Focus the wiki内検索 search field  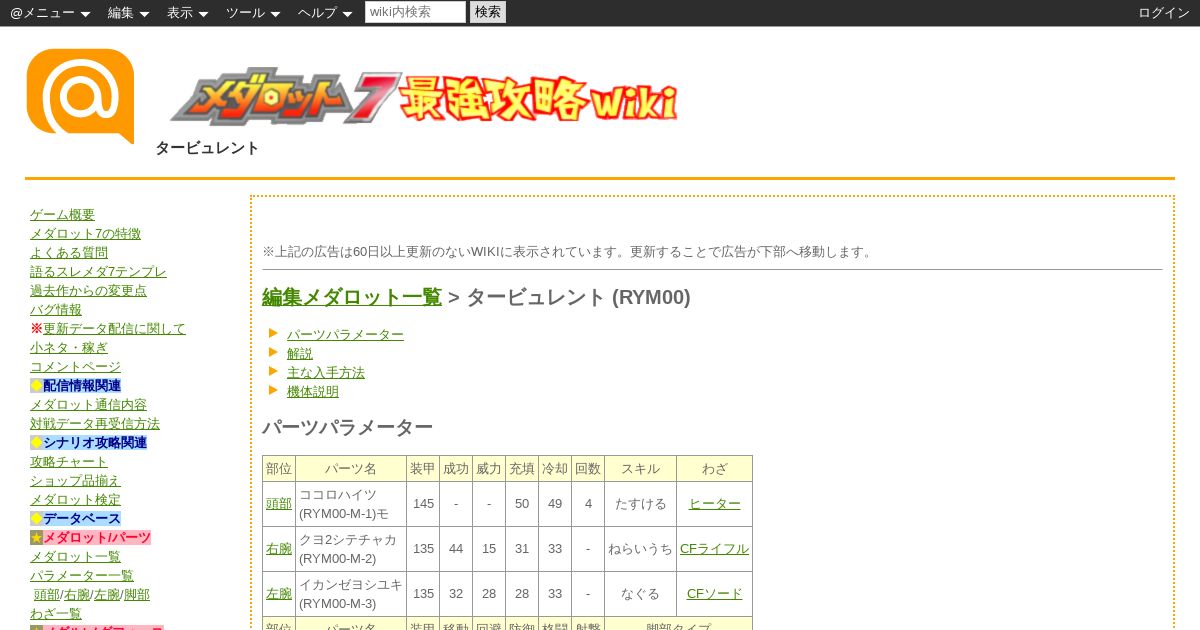tap(415, 12)
